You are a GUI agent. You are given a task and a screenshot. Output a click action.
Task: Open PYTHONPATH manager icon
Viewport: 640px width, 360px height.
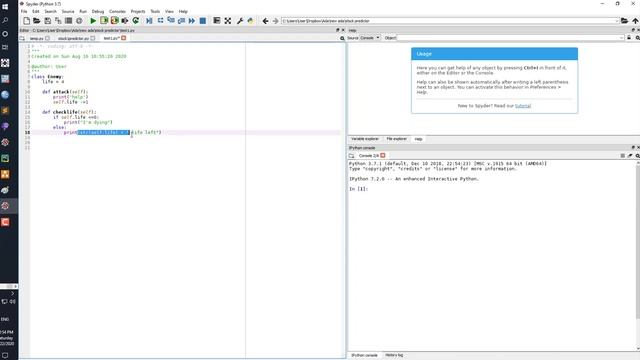pos(250,21)
